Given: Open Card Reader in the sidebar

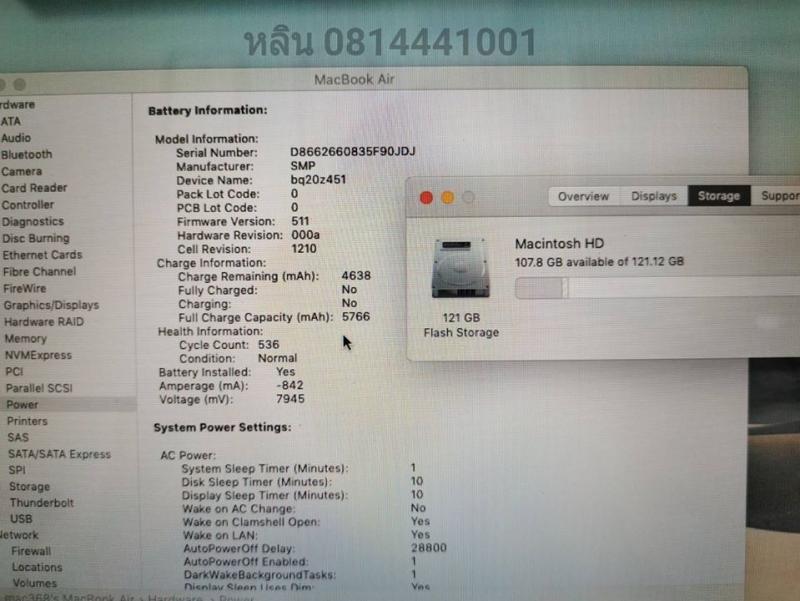Looking at the screenshot, I should 34,188.
